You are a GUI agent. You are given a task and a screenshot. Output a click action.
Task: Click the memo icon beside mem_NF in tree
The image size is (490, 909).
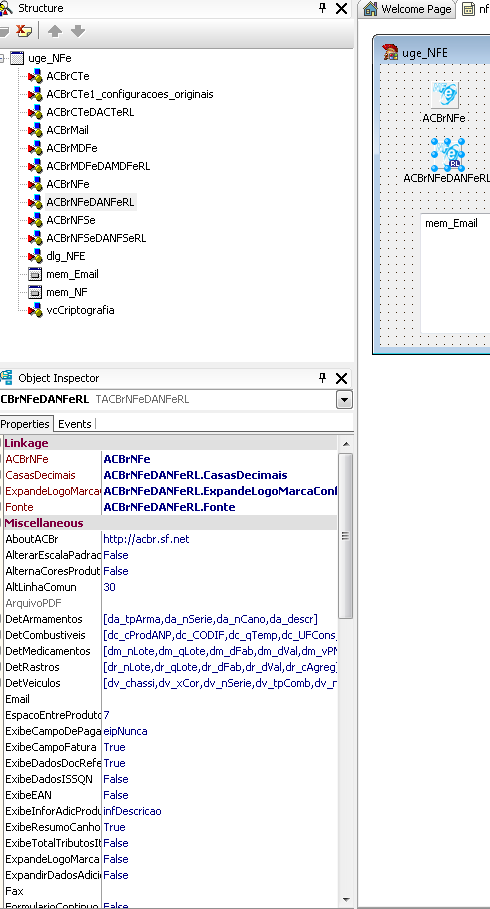click(x=35, y=292)
